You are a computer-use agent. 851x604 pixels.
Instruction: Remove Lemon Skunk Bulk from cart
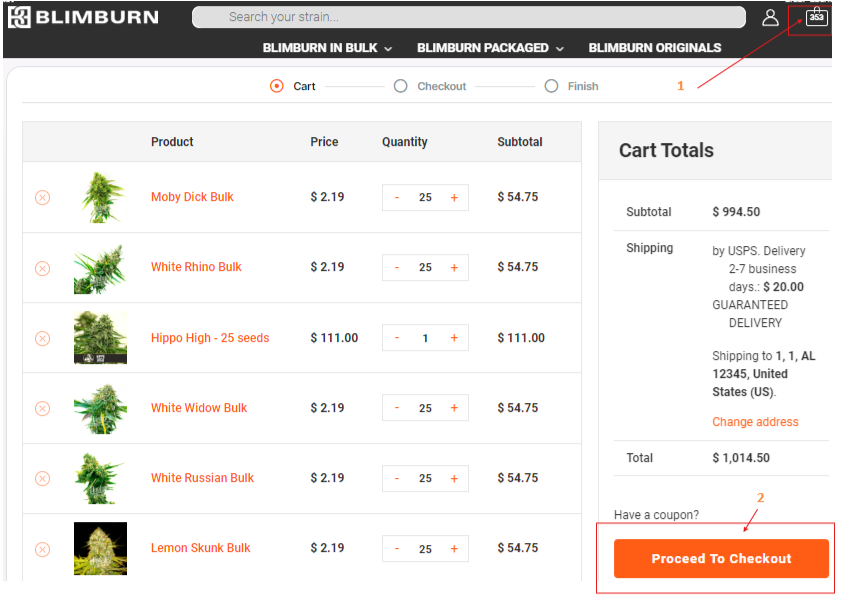click(x=42, y=549)
